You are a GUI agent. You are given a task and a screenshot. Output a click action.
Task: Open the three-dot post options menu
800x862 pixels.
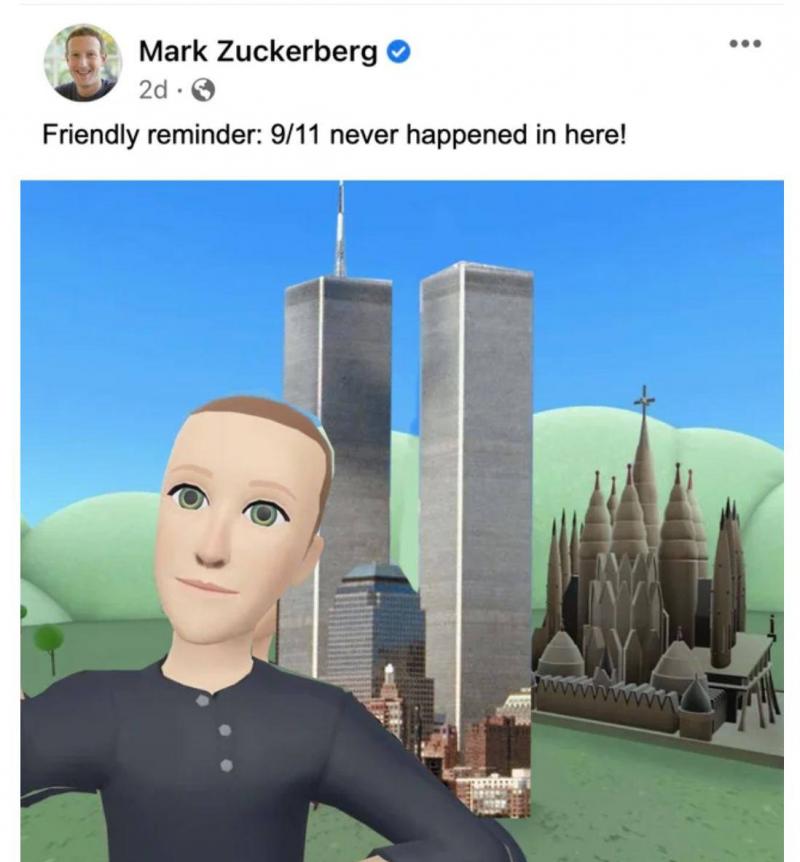tap(746, 43)
